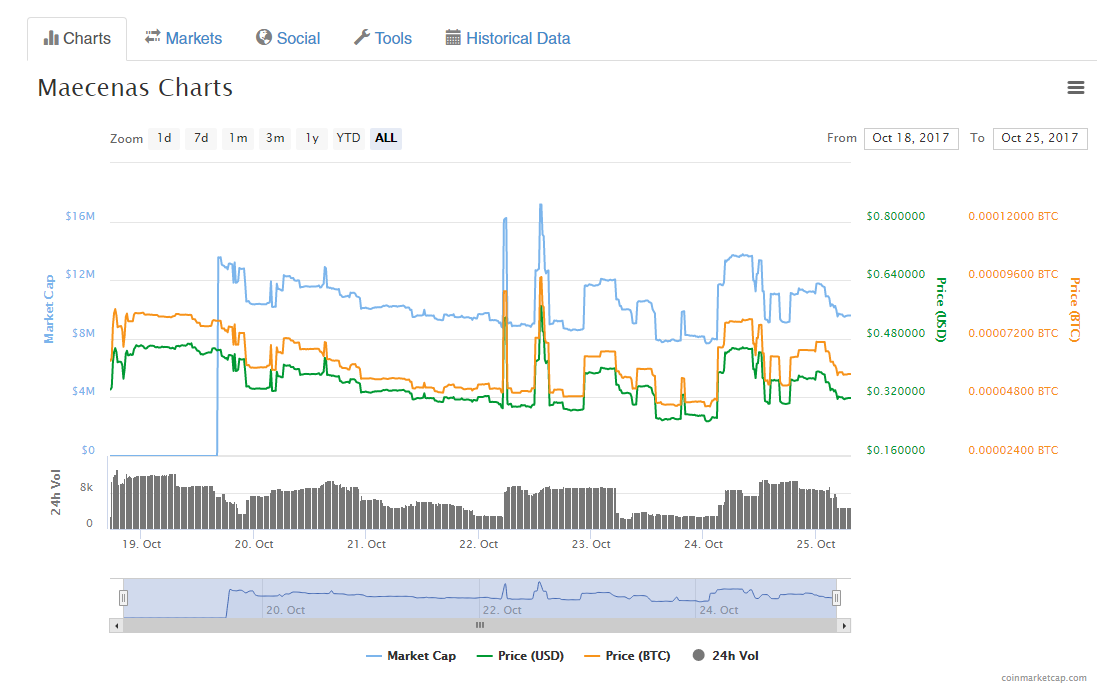
Task: Click the 24h Vol vertical axis title
Action: [55, 492]
